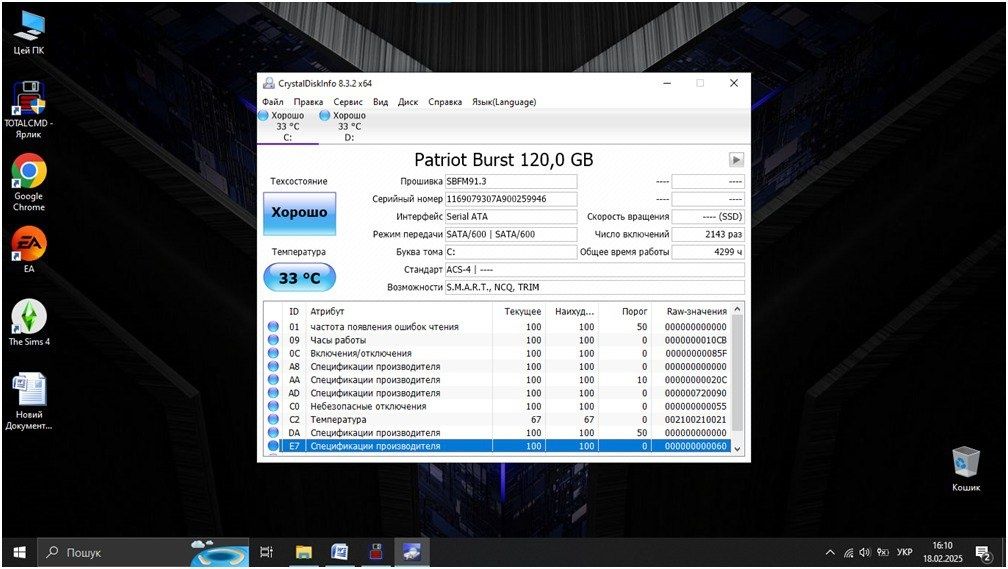Open volume control tray icon
The image size is (1008, 569).
point(865,552)
